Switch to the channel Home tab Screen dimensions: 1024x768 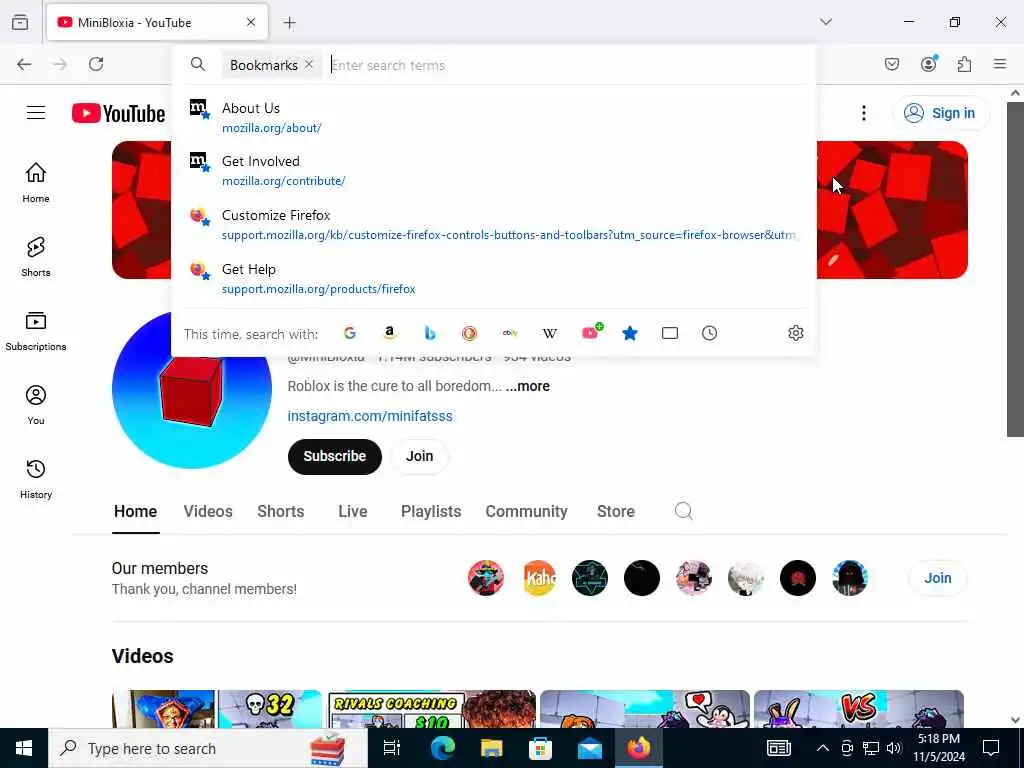[x=135, y=511]
